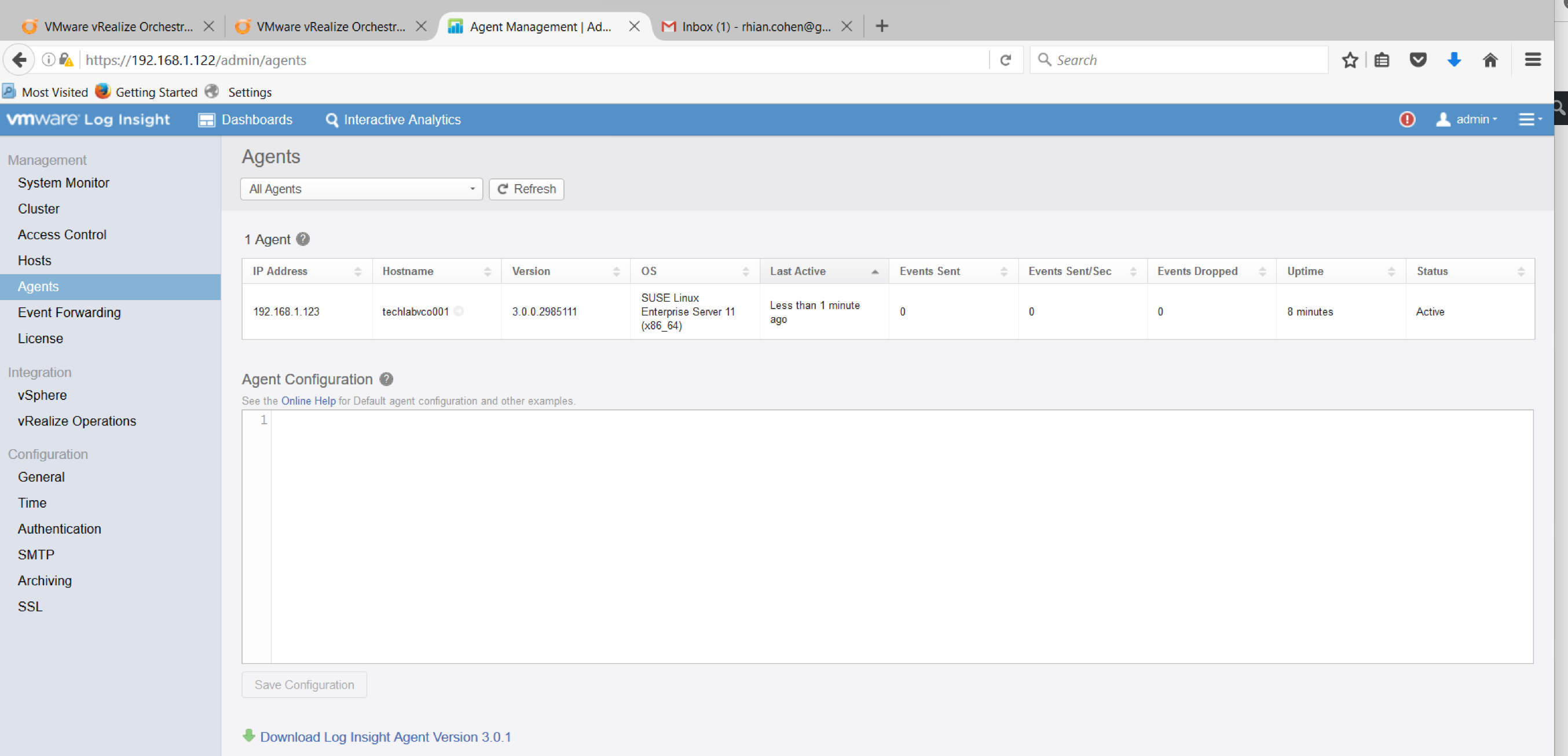This screenshot has width=1568, height=756.
Task: Open the Online Help link
Action: click(x=308, y=401)
